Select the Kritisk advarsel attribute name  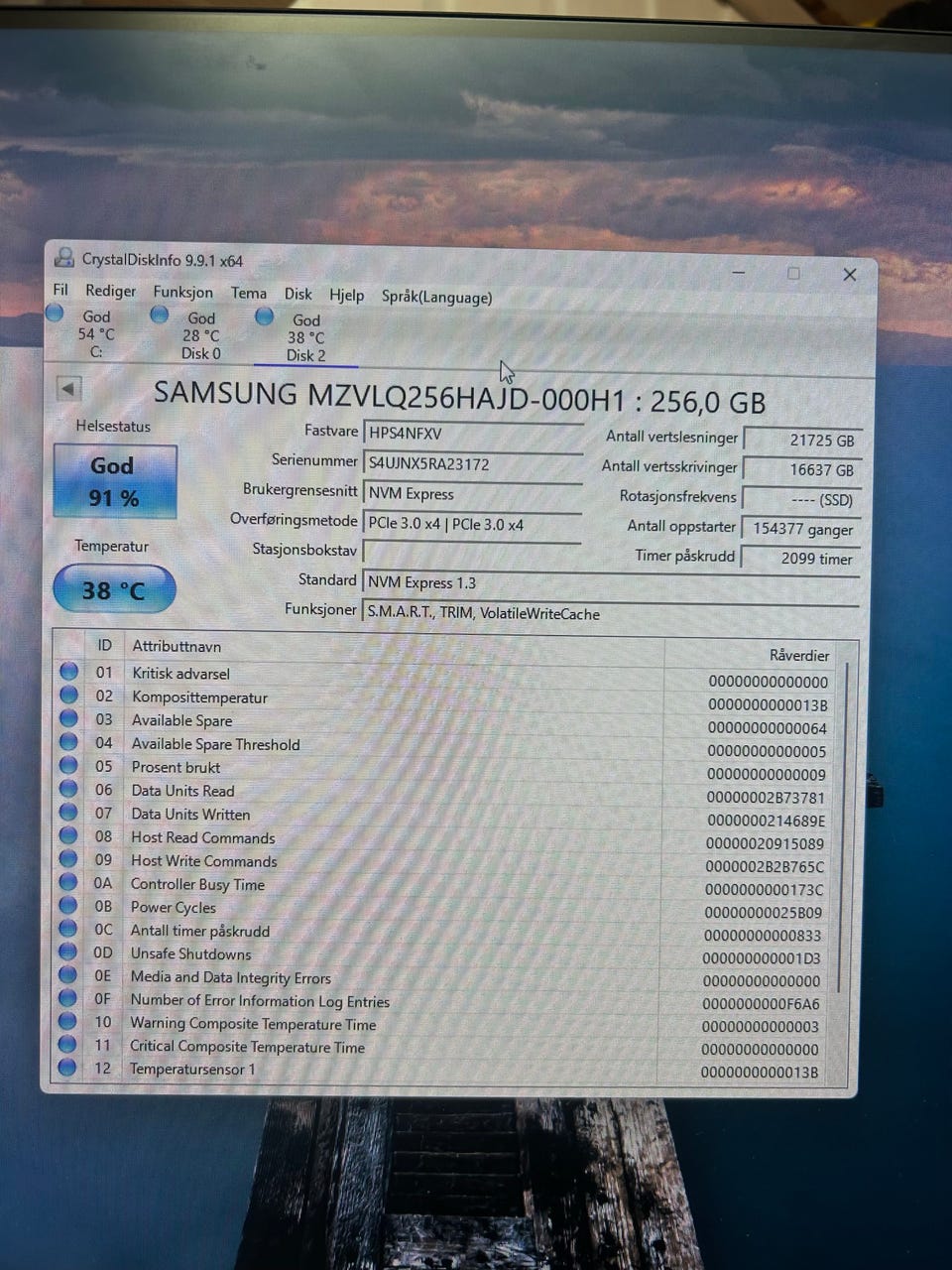tap(180, 673)
